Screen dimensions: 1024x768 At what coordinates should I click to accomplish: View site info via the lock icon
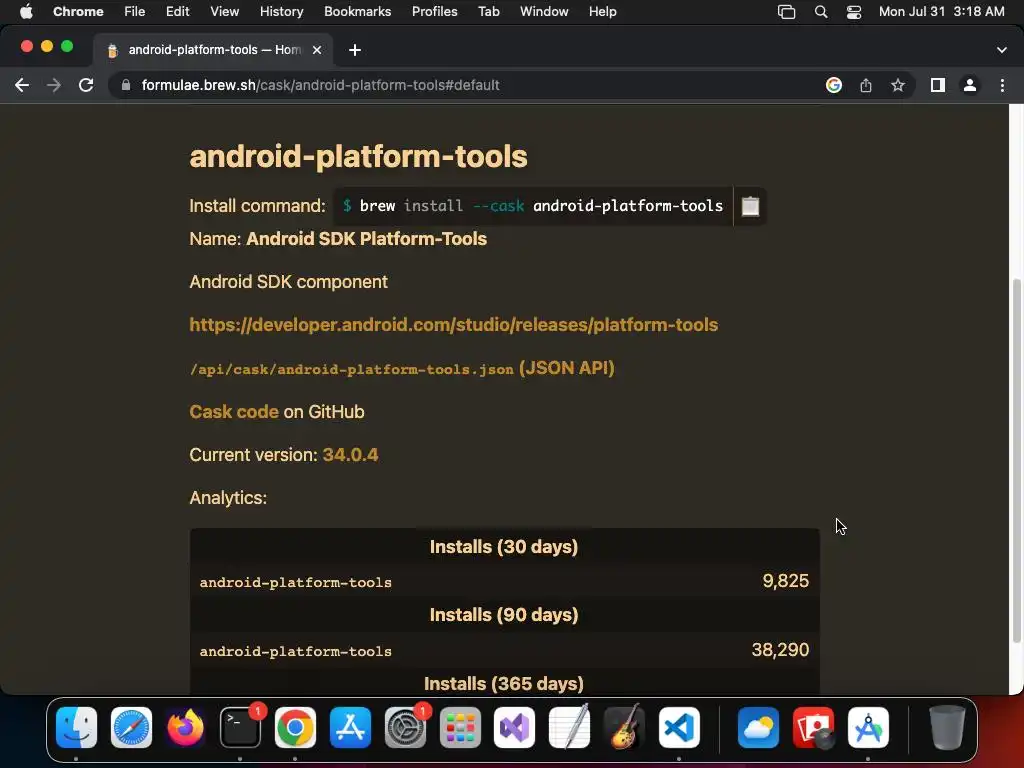point(126,85)
